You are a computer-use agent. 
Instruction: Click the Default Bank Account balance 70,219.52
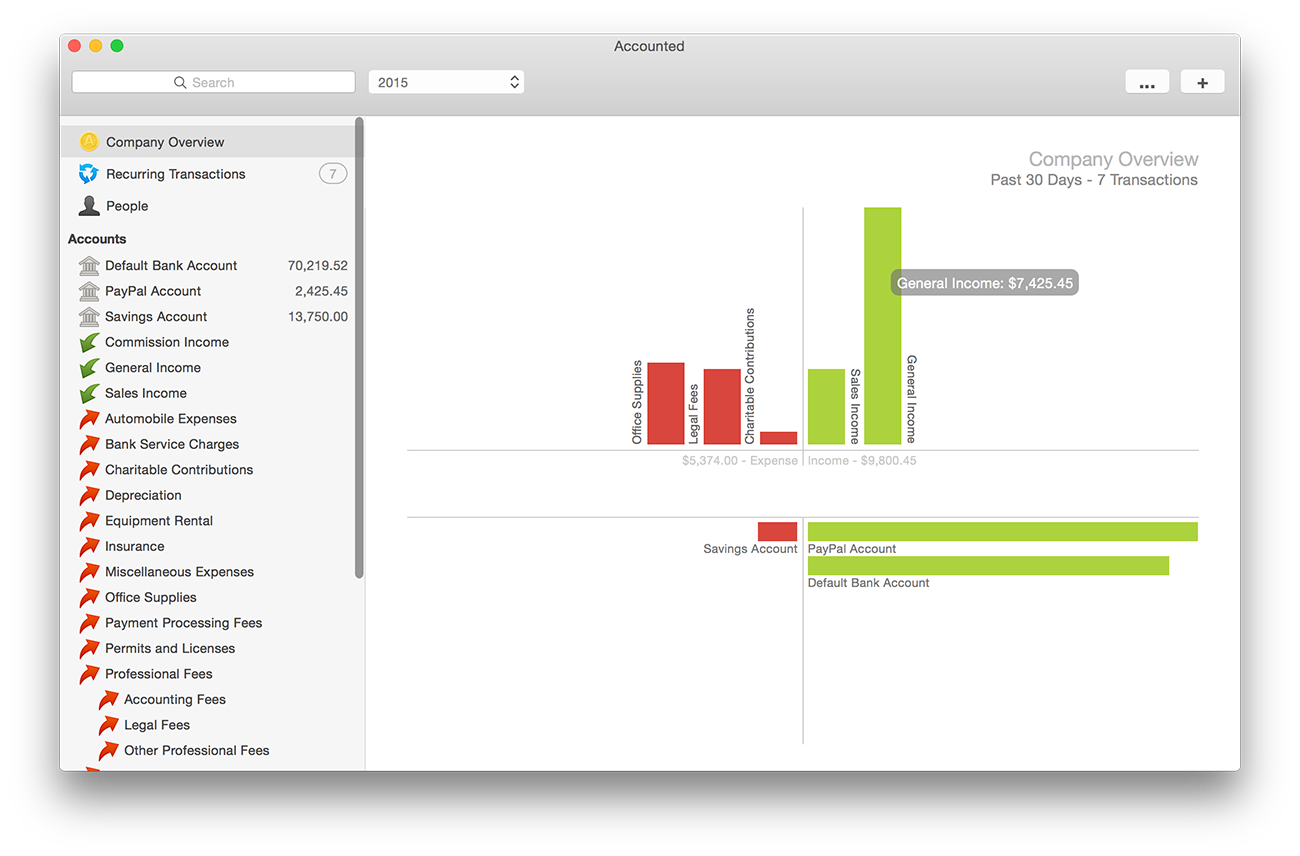(317, 266)
